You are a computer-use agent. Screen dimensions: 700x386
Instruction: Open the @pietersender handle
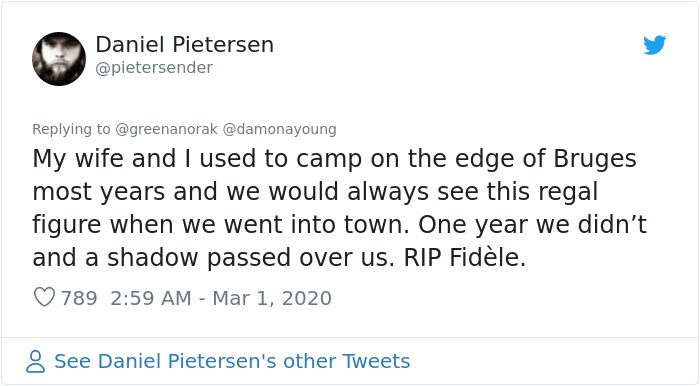pos(154,68)
